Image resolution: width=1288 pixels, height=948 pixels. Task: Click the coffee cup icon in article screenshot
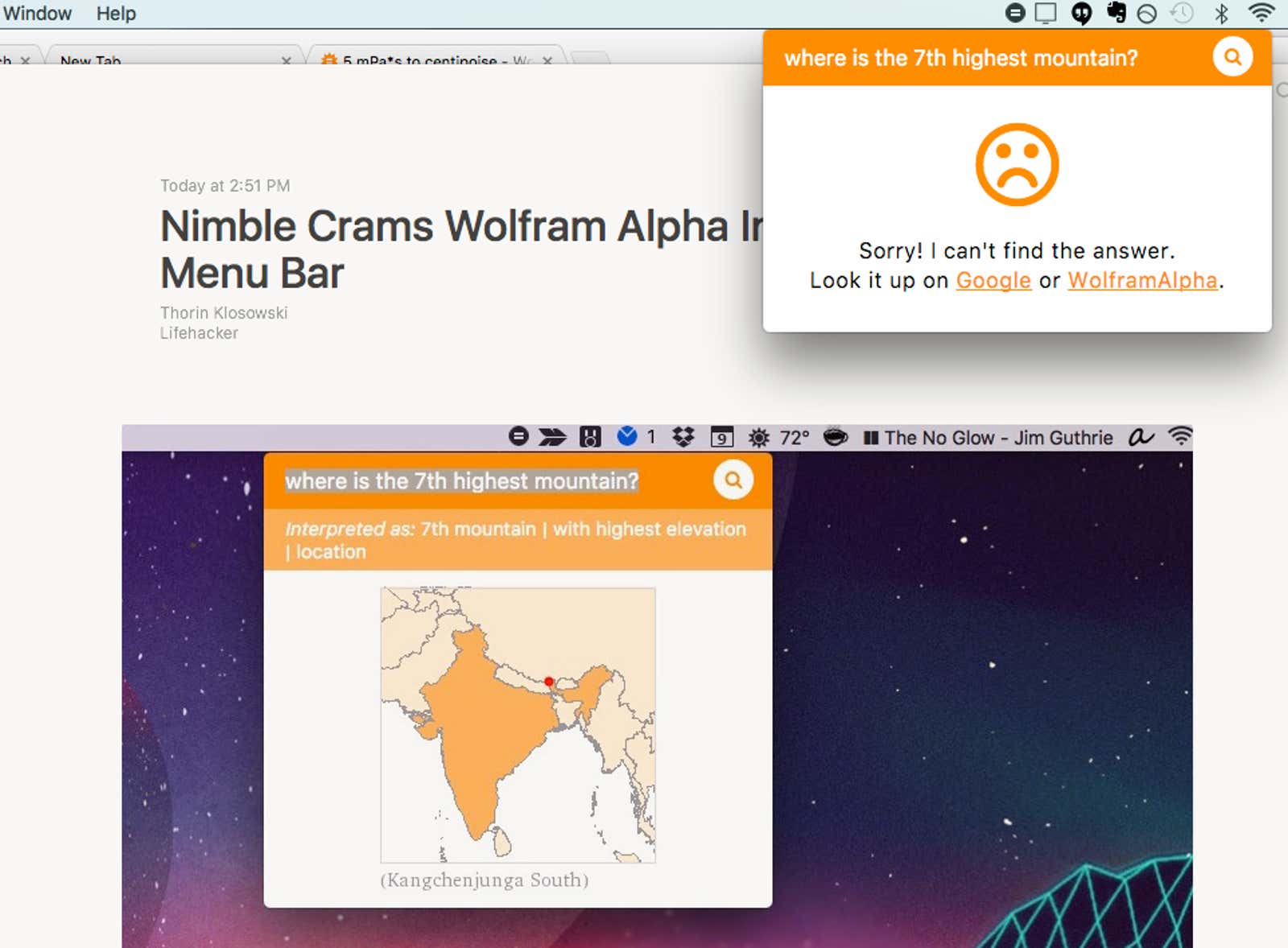[x=836, y=436]
